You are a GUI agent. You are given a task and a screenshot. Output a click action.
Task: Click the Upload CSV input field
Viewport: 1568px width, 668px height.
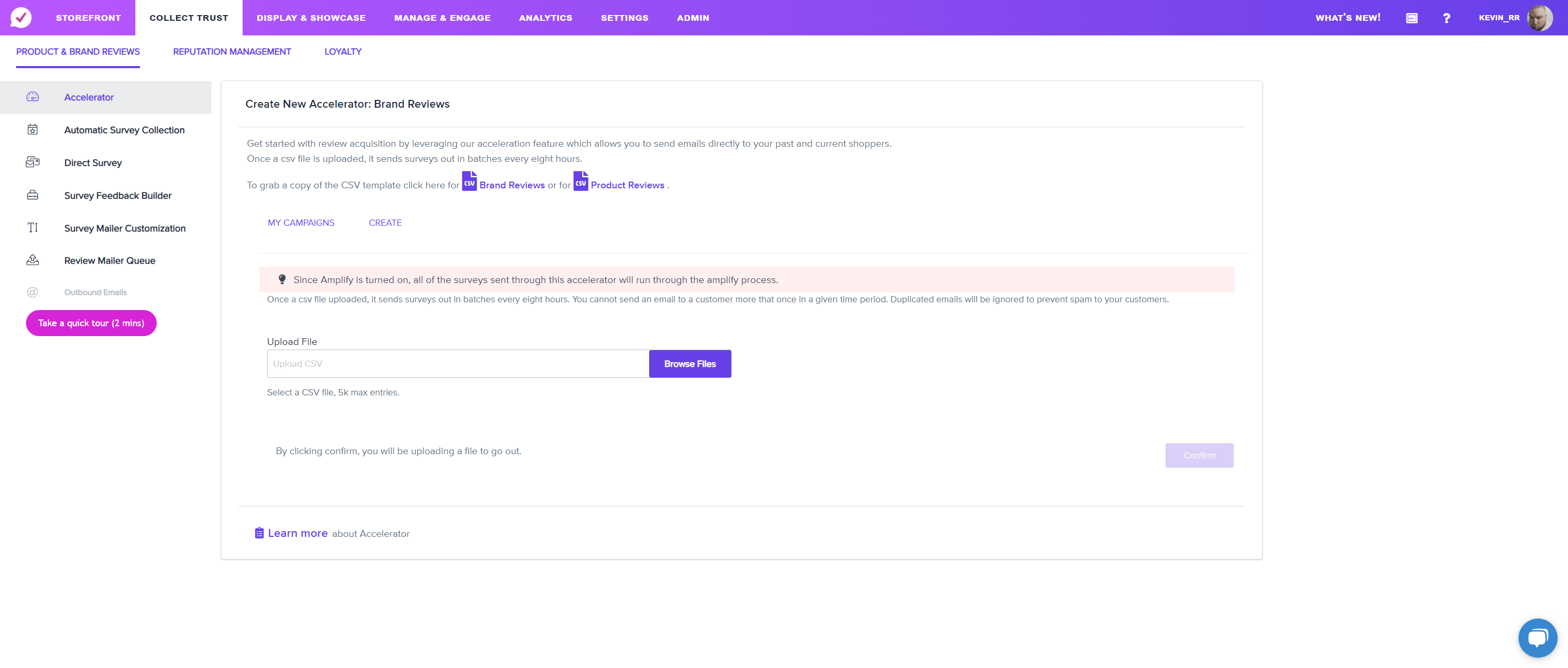pyautogui.click(x=458, y=364)
